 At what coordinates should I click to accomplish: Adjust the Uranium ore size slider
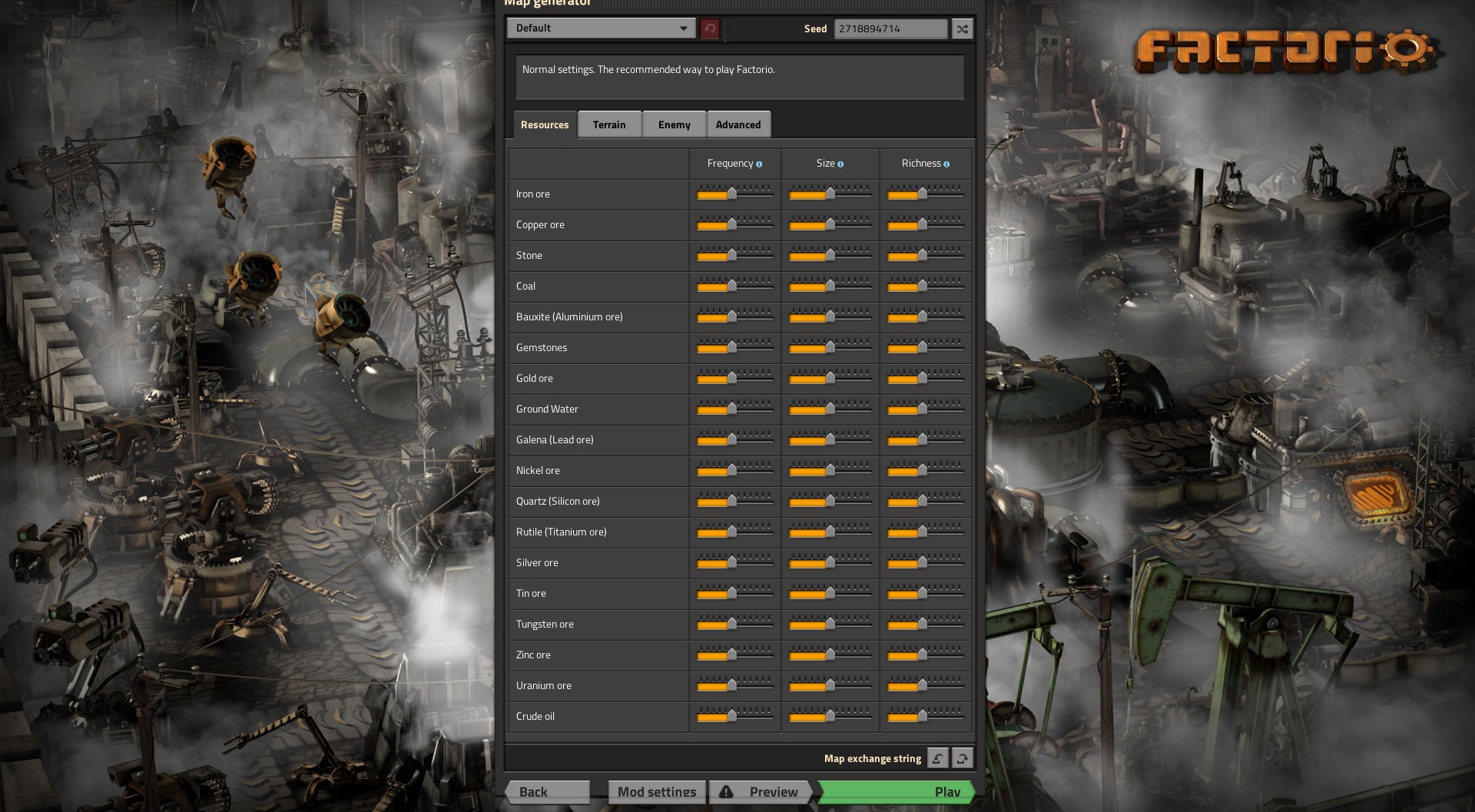click(x=830, y=685)
